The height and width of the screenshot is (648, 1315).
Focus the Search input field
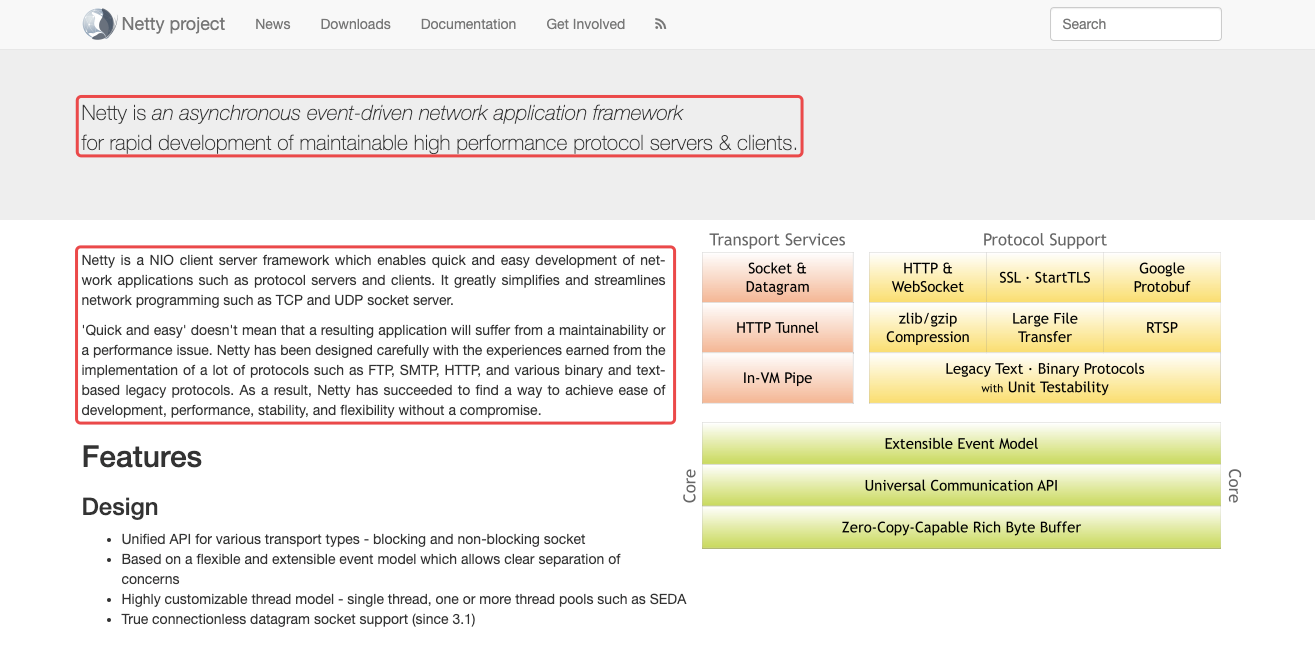click(x=1135, y=24)
